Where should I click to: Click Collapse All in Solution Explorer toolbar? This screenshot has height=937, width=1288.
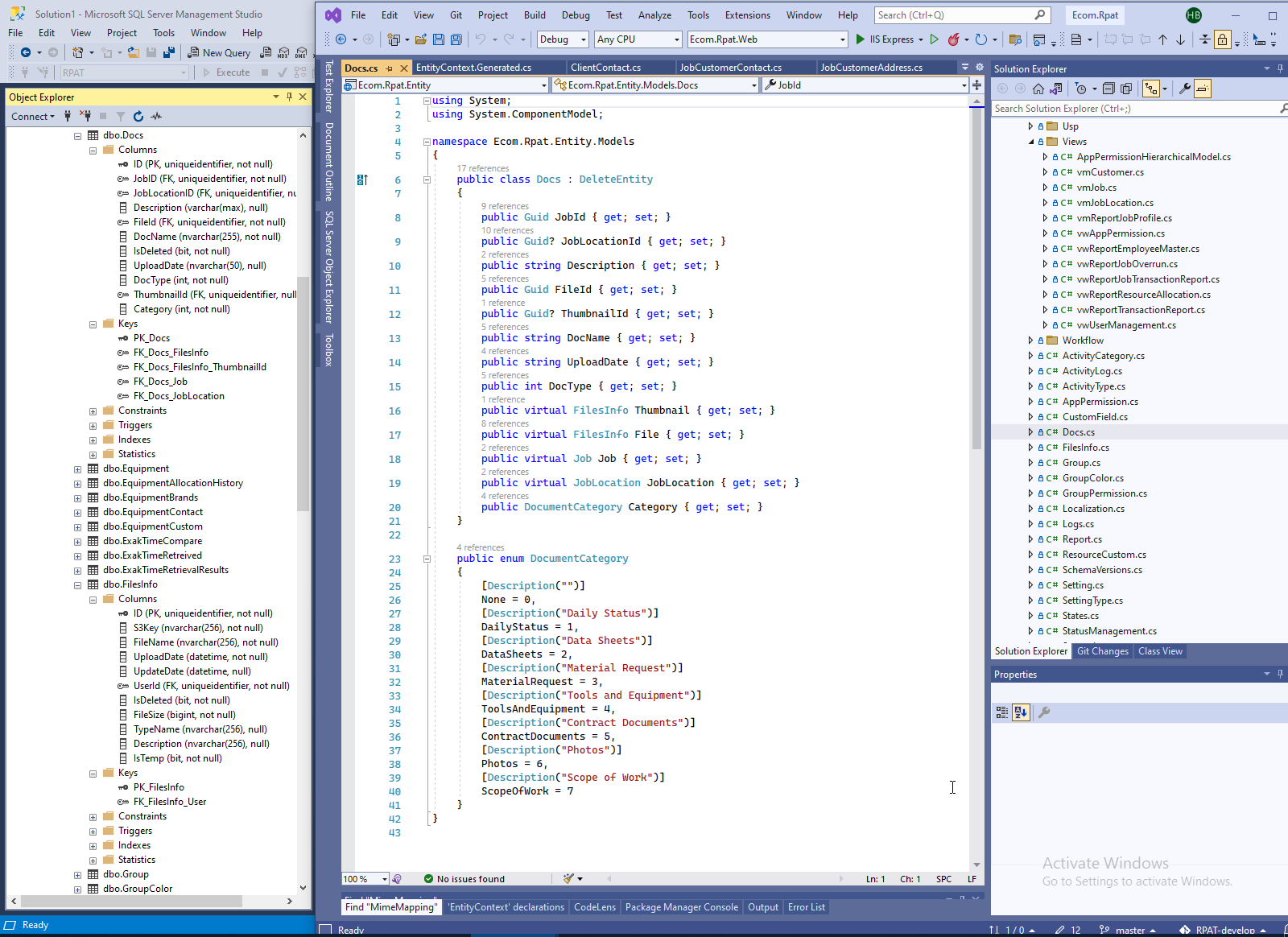coord(1108,89)
